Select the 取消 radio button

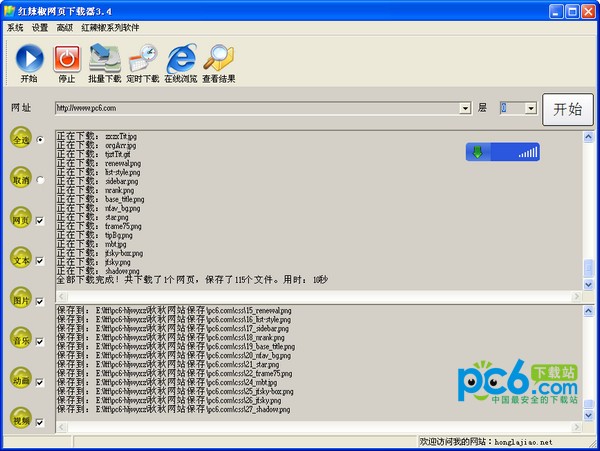[40, 180]
